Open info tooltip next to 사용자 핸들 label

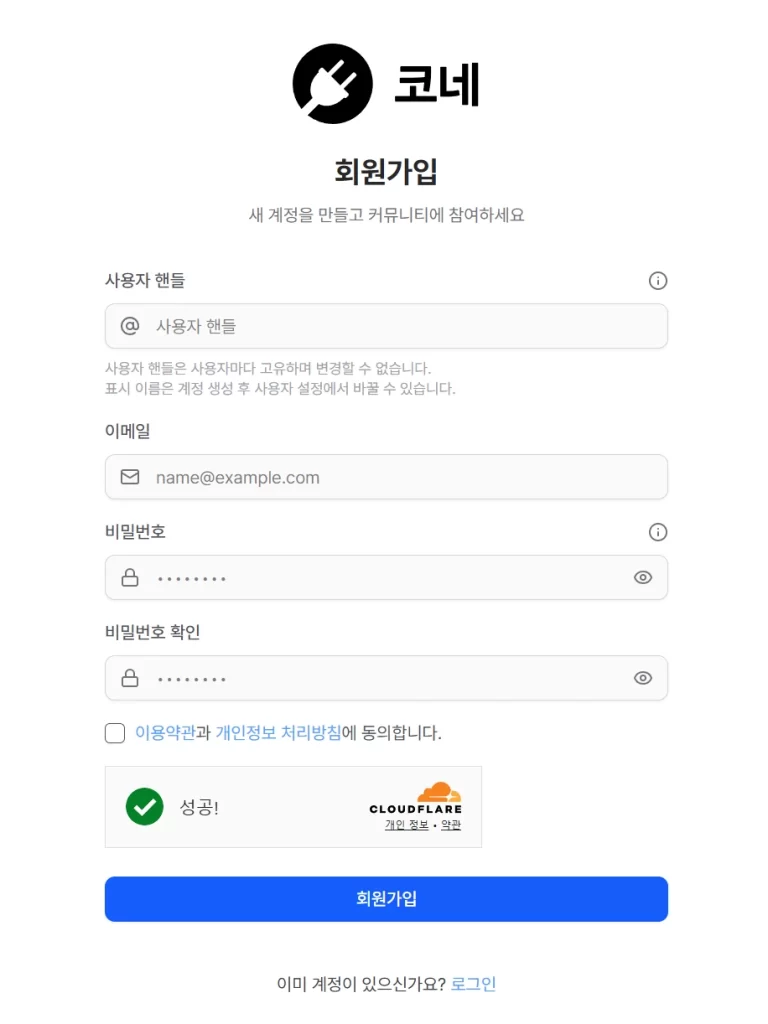tap(658, 281)
